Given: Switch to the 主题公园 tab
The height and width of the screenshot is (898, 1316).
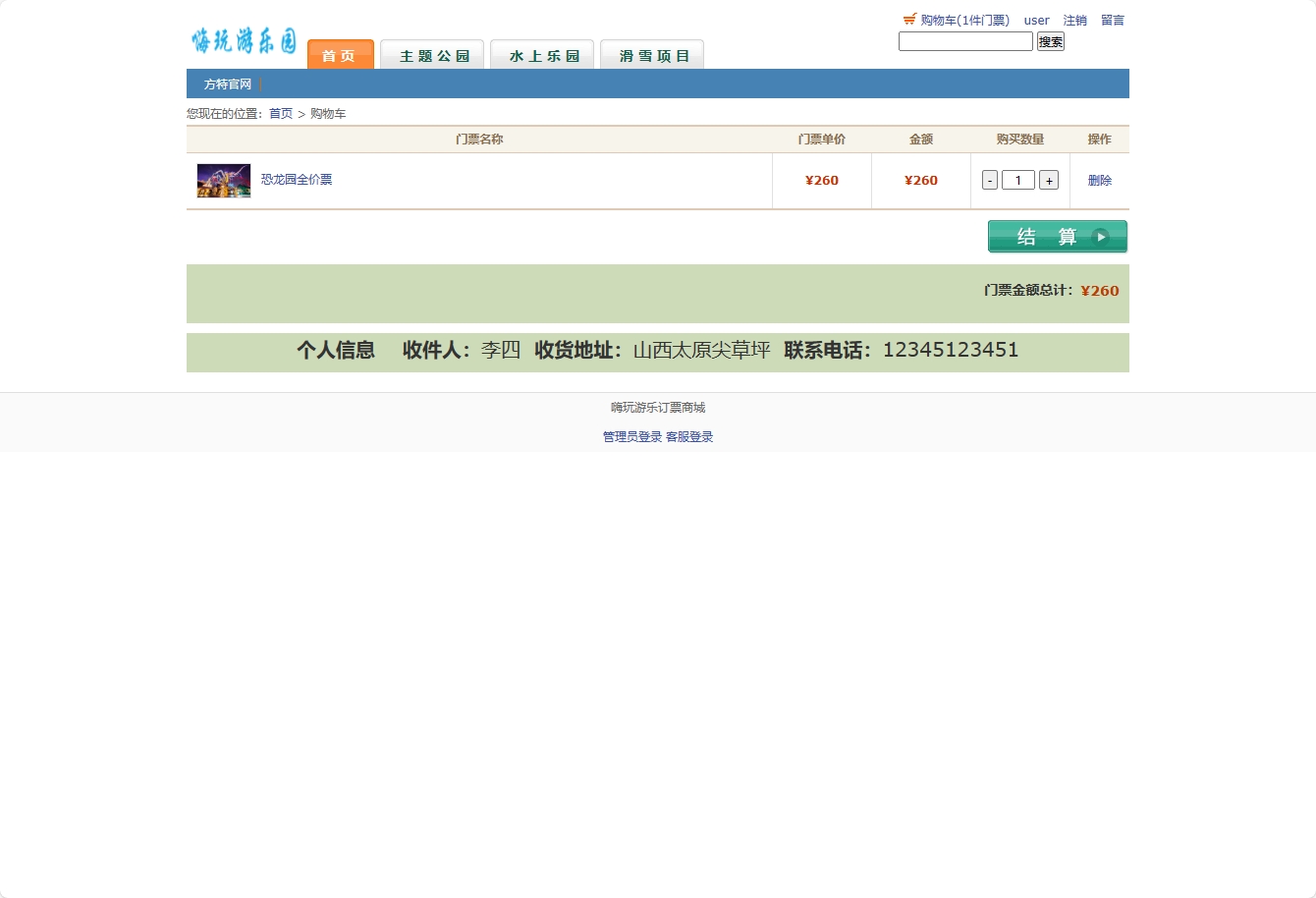Looking at the screenshot, I should coord(432,54).
